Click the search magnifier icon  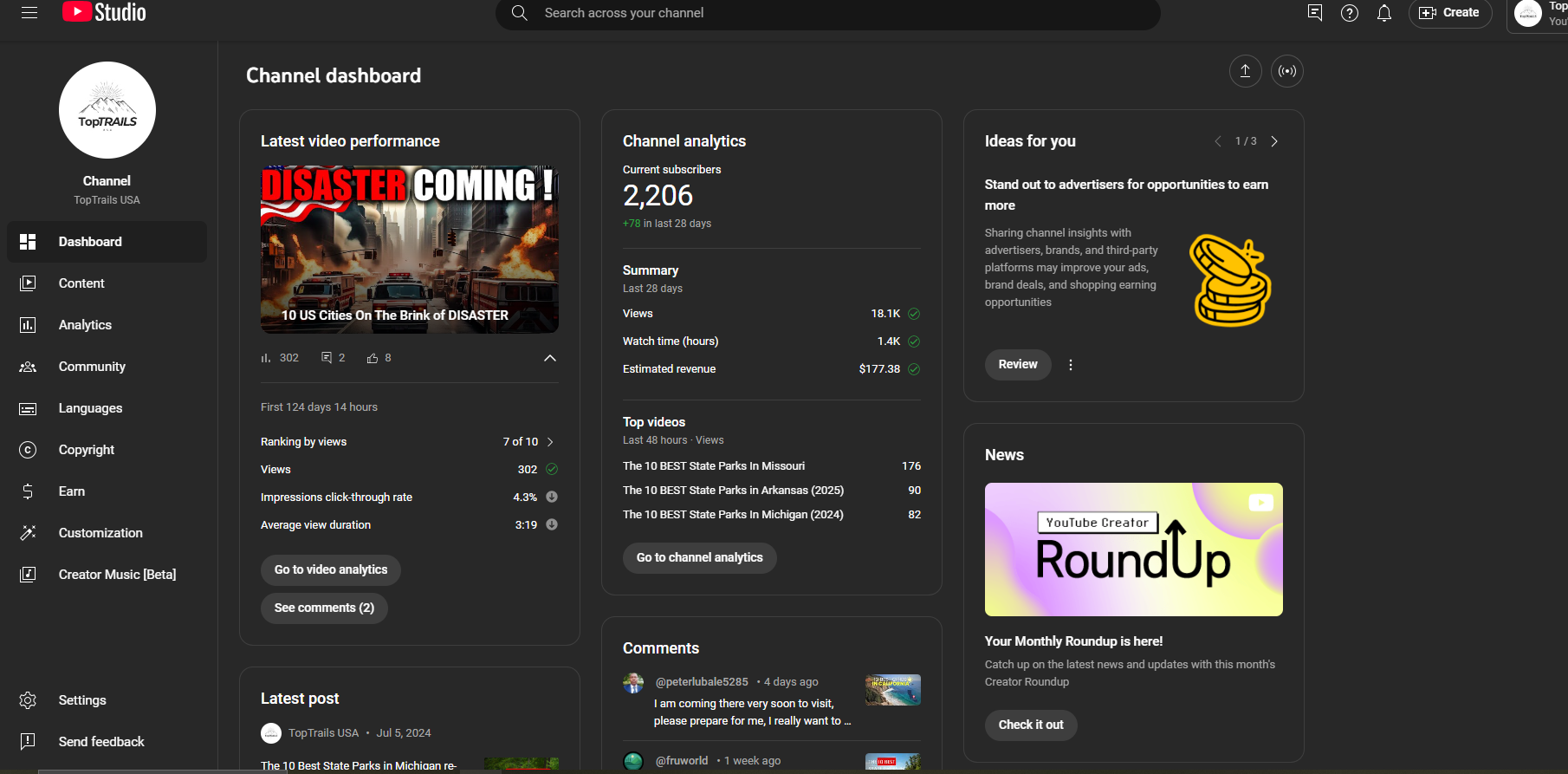pyautogui.click(x=519, y=13)
